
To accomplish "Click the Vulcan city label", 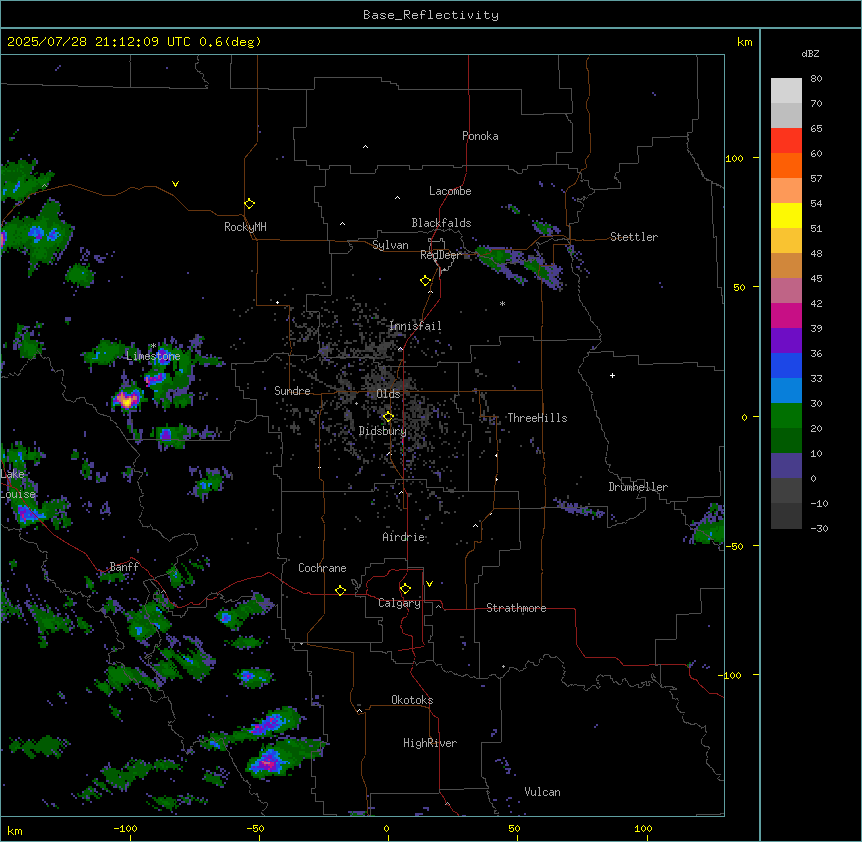I will [x=543, y=792].
